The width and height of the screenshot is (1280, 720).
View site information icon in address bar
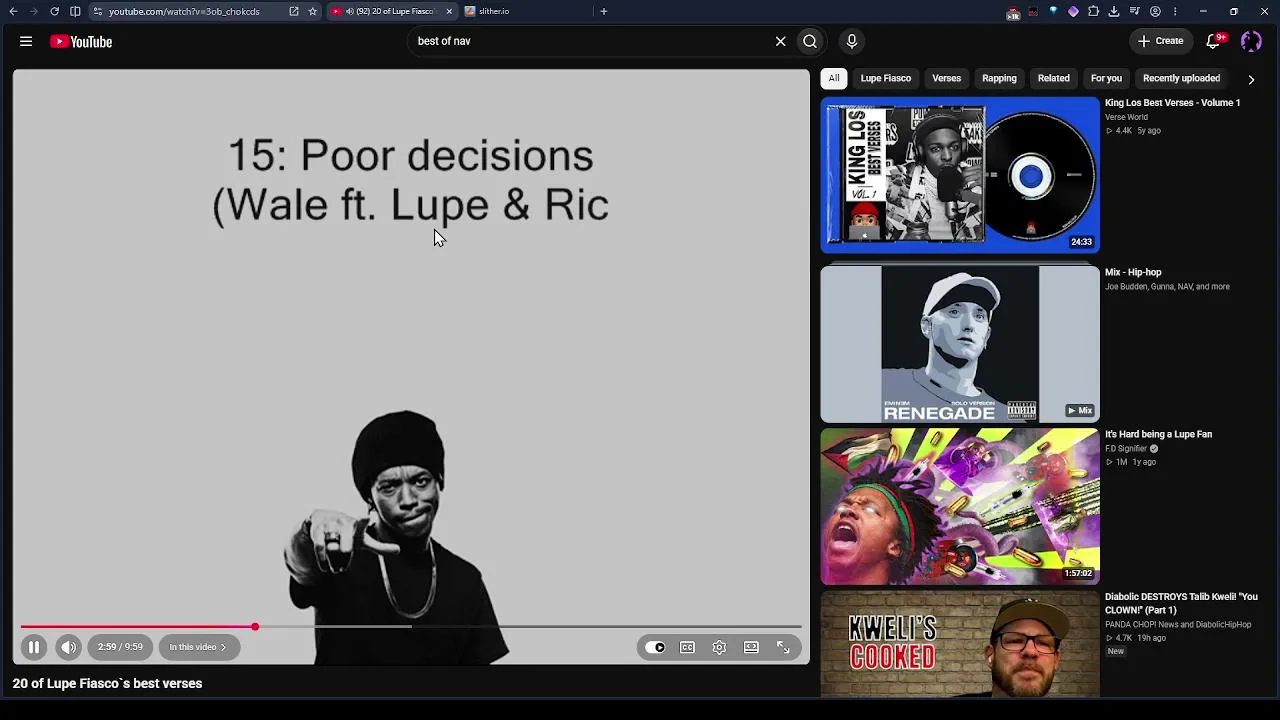pos(98,11)
